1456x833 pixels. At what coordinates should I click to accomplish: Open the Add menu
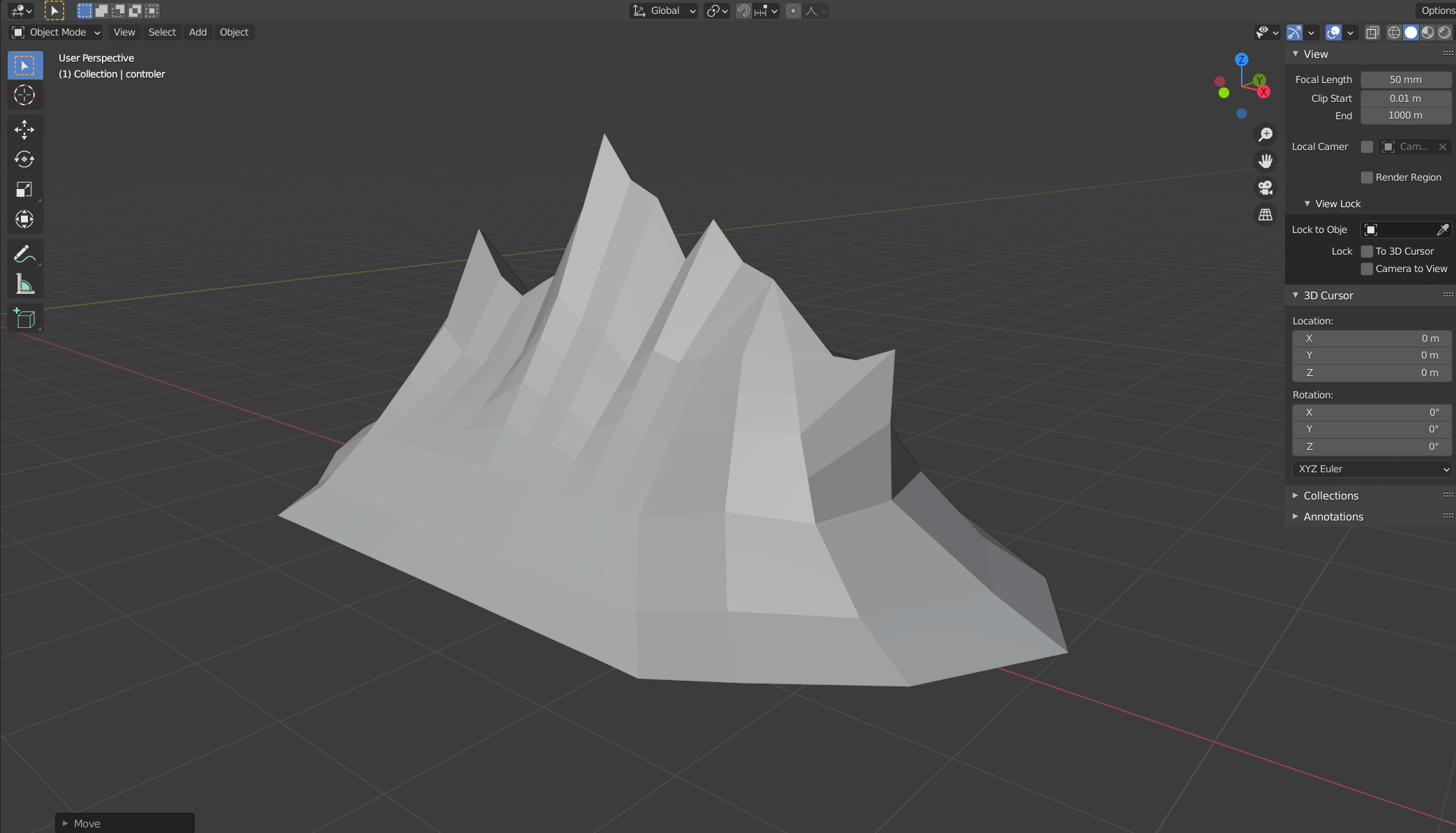tap(198, 32)
